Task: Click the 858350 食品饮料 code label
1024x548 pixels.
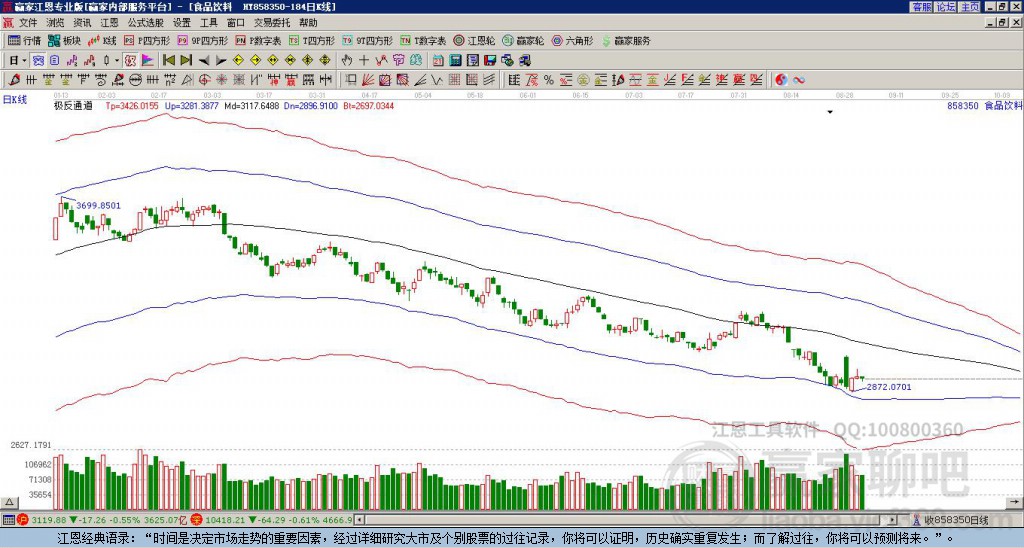Action: pos(984,106)
